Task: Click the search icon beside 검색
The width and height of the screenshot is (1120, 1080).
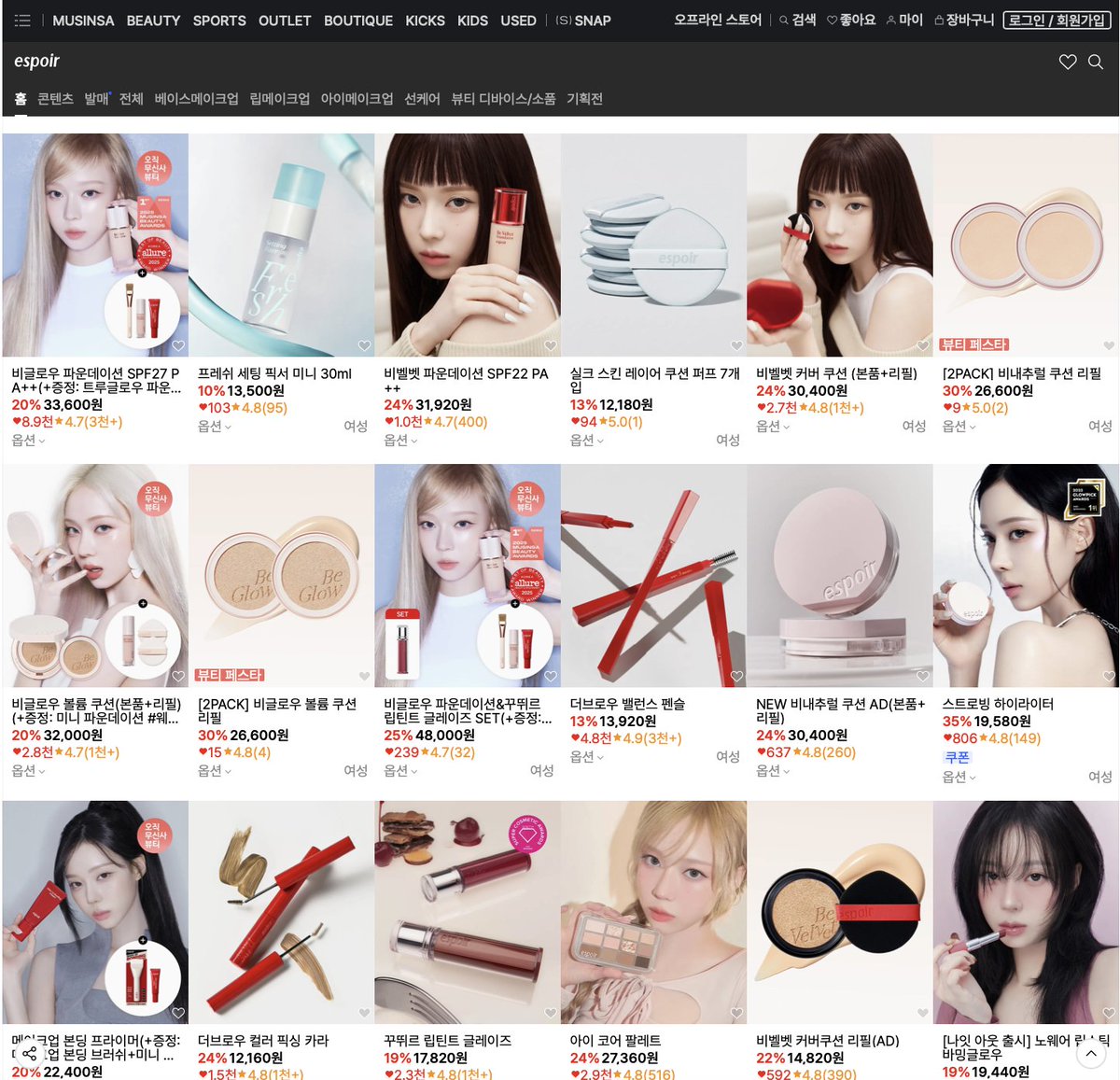Action: pyautogui.click(x=784, y=20)
